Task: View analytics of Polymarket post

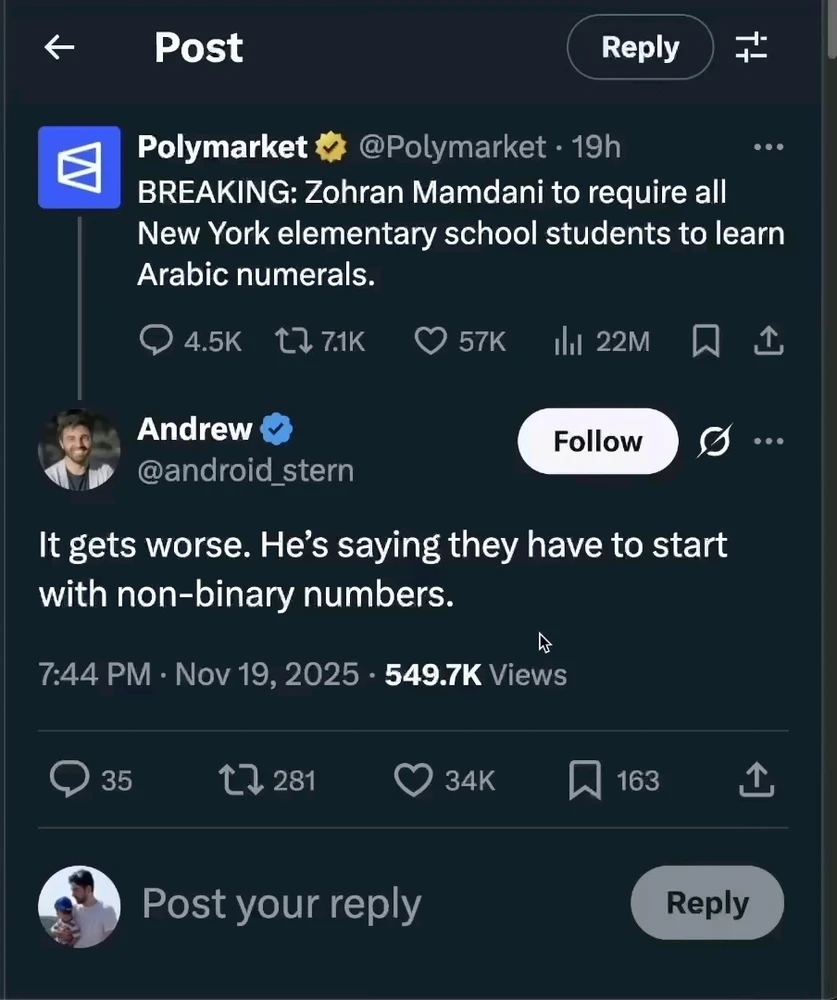Action: [x=568, y=342]
